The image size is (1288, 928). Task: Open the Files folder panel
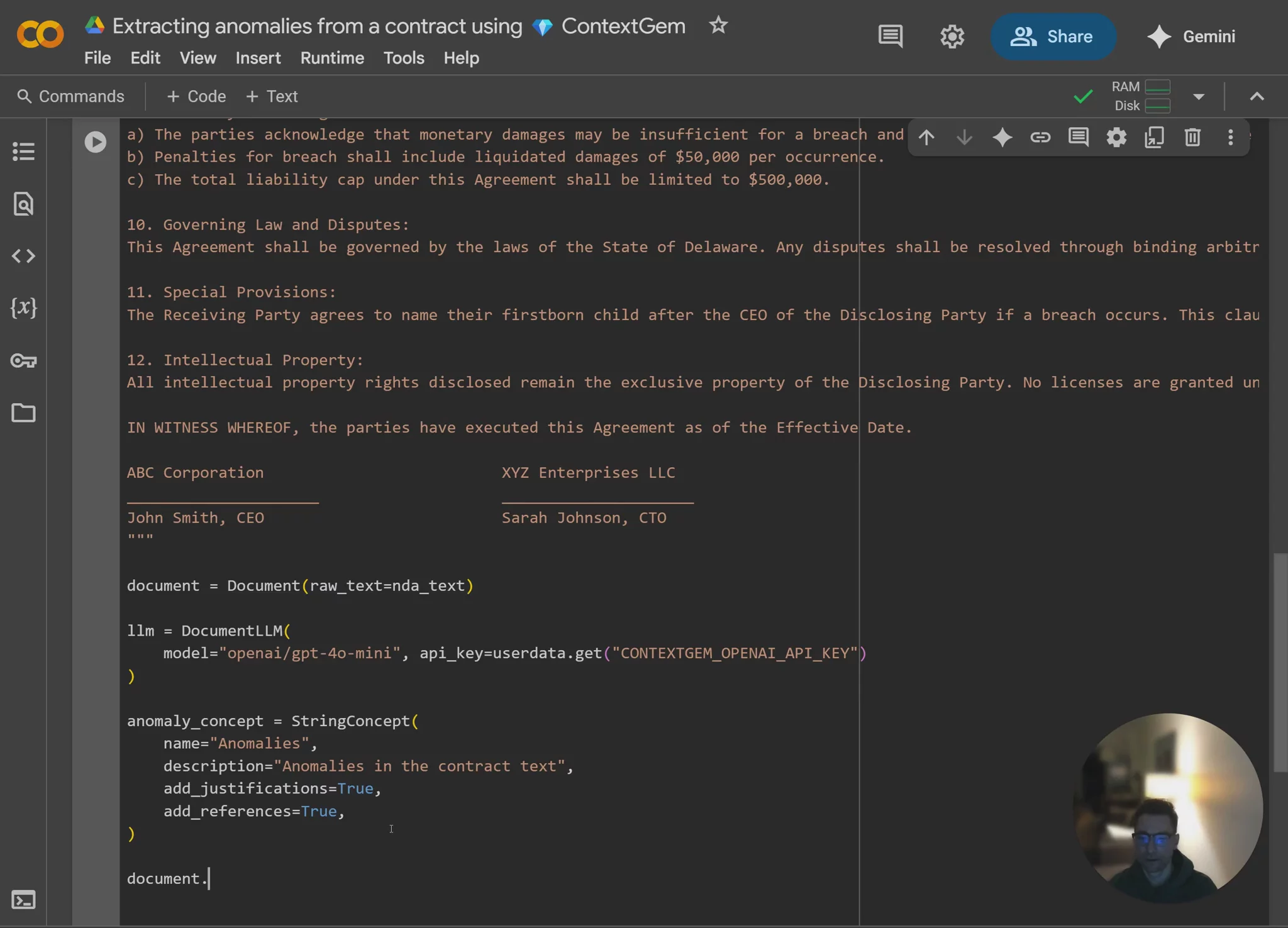pyautogui.click(x=23, y=413)
